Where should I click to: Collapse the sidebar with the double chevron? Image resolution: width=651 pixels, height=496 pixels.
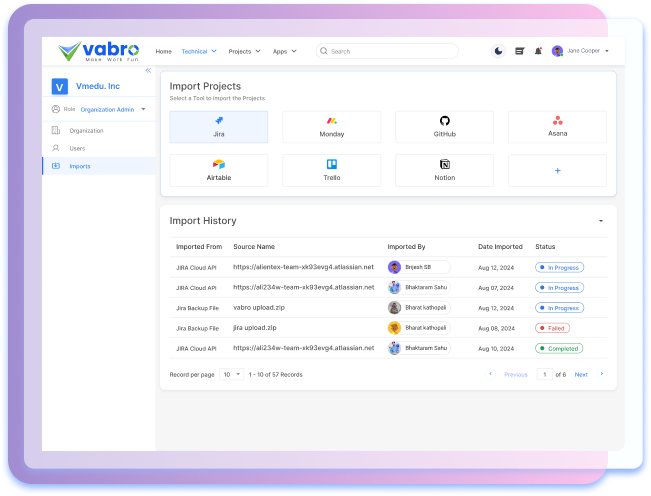(x=148, y=70)
